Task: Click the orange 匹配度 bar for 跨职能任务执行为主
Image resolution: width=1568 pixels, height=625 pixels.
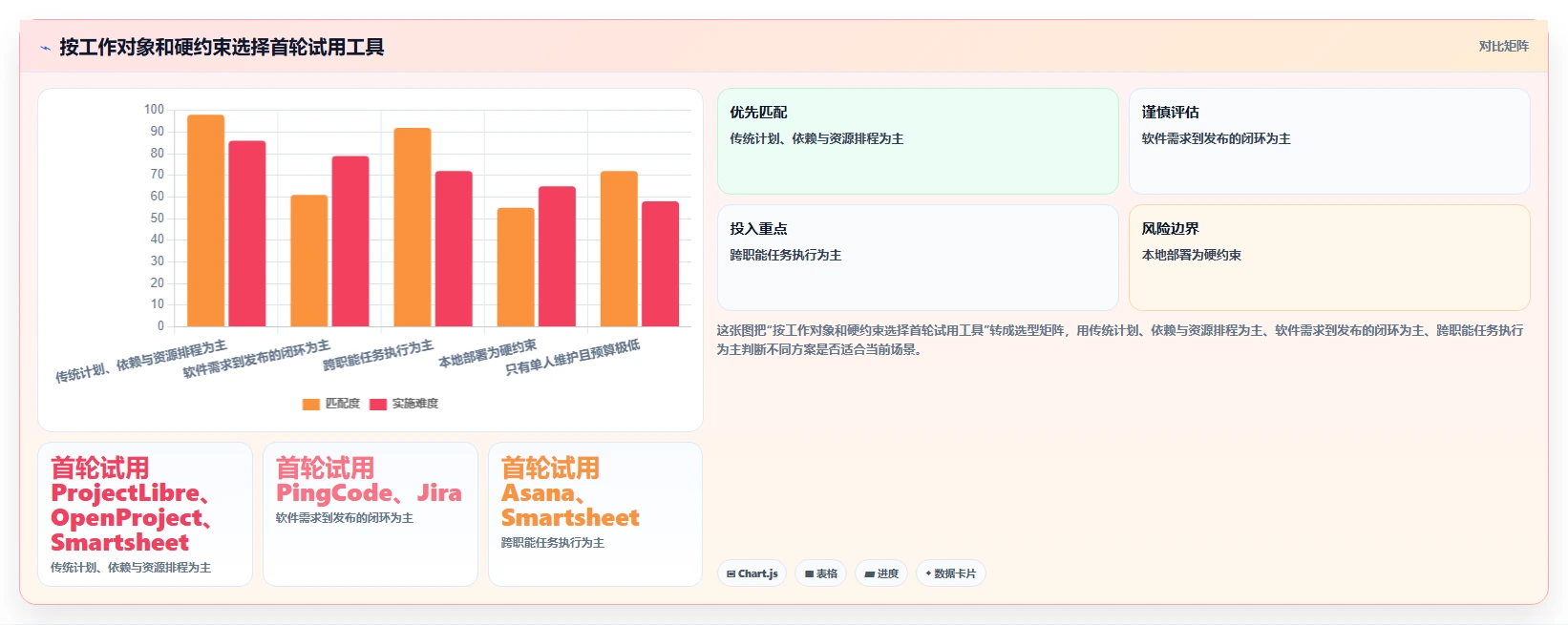Action: 413,227
